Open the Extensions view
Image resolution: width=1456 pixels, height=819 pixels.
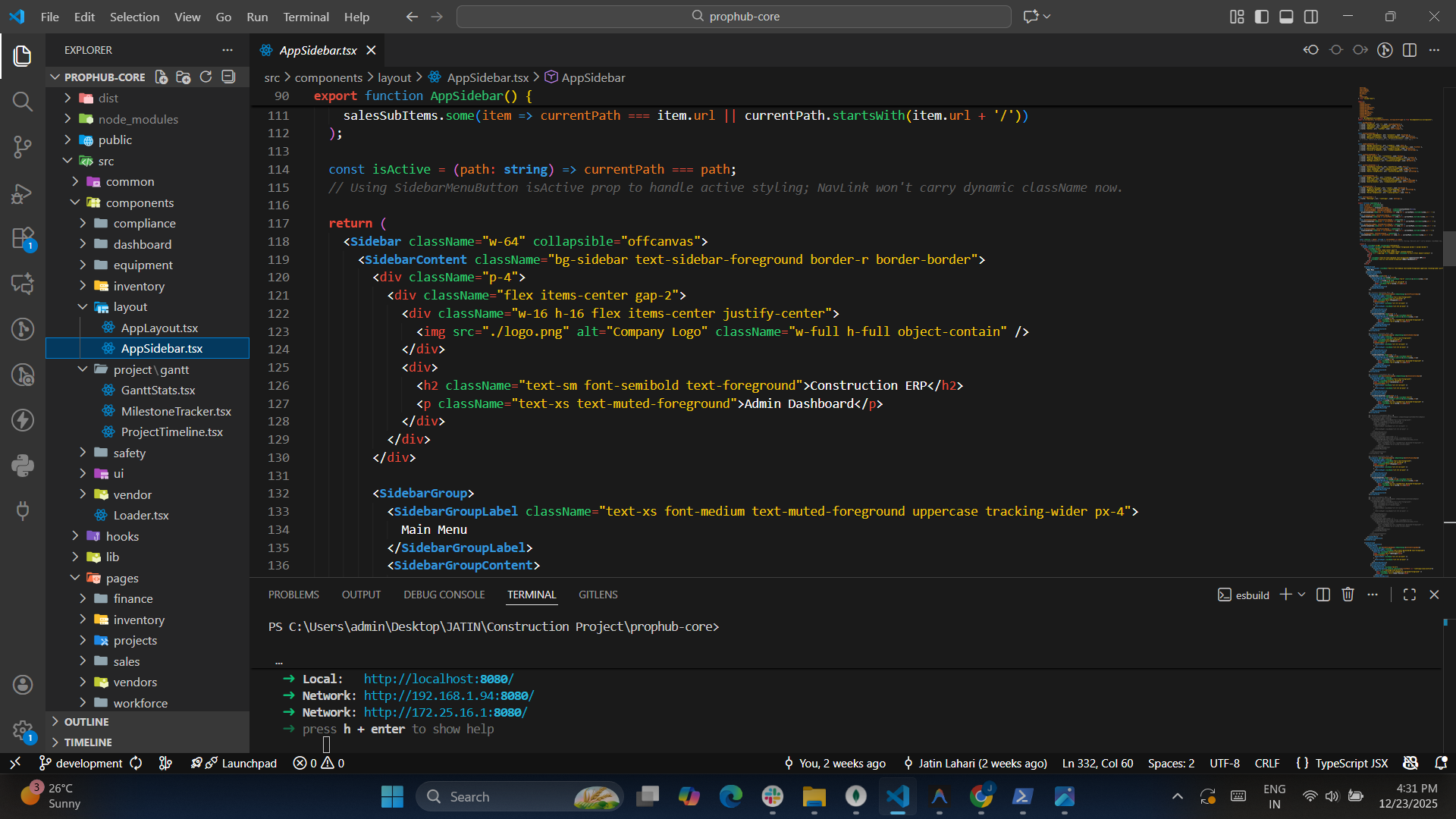click(23, 238)
